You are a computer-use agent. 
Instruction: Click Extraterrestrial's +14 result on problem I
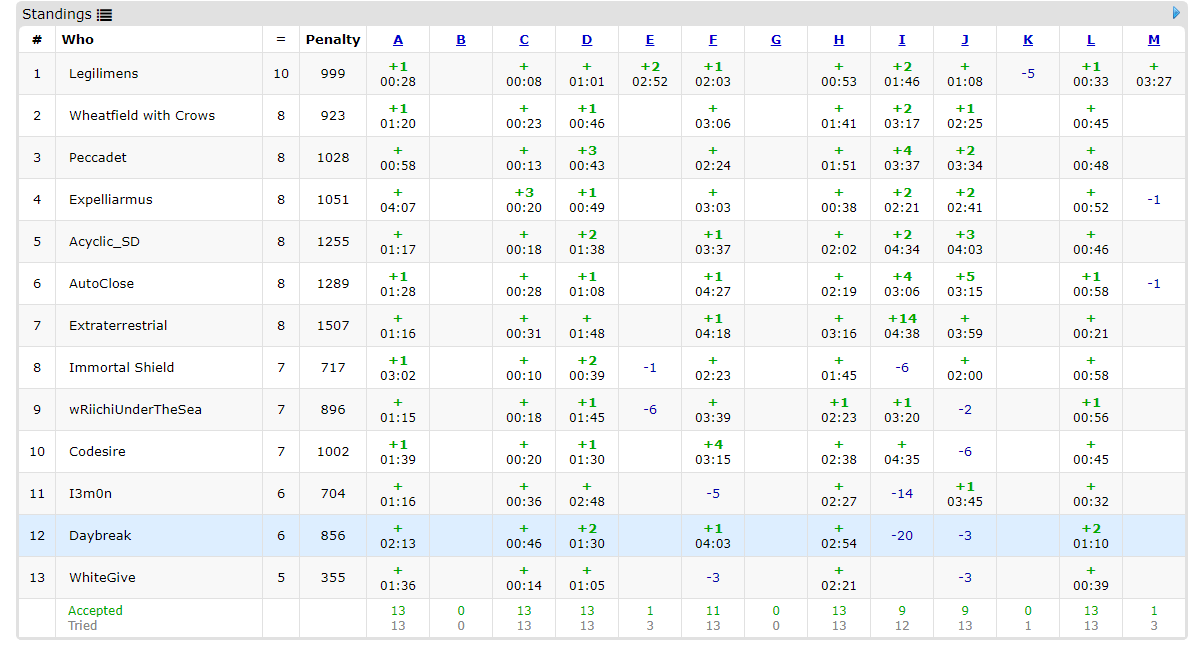[x=902, y=319]
